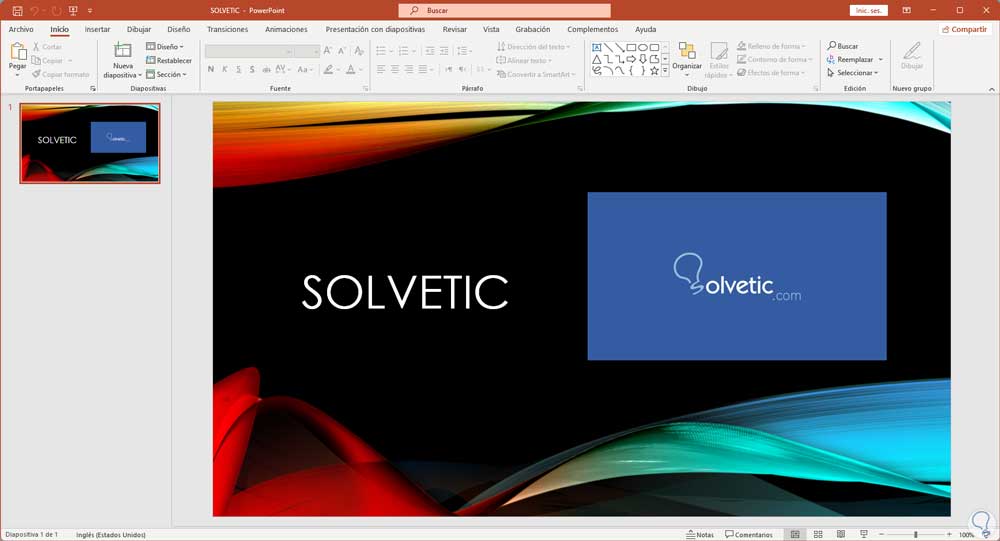Click the Inic. ses. sign-in button

(869, 11)
